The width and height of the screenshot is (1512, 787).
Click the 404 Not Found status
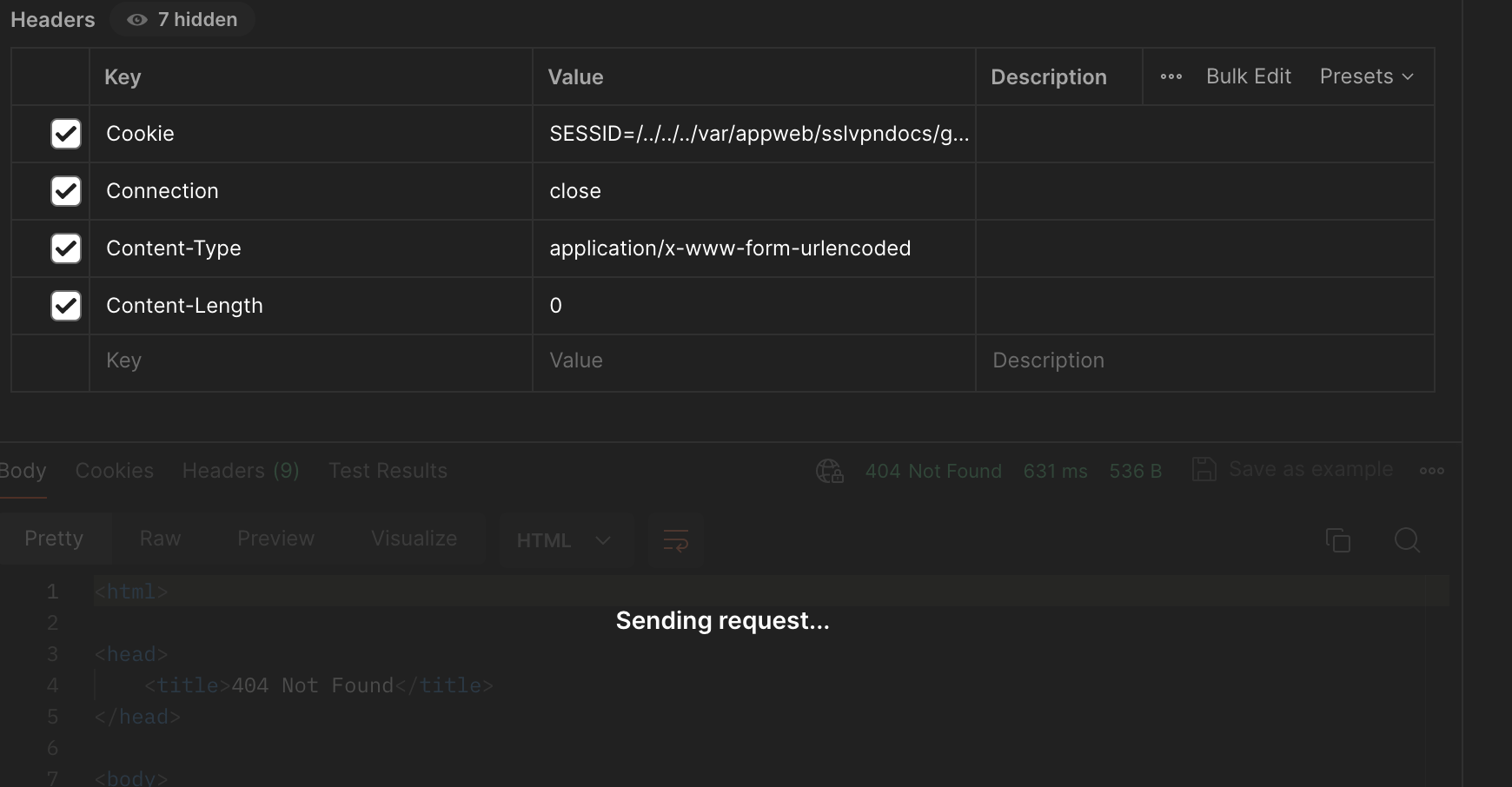click(x=933, y=470)
